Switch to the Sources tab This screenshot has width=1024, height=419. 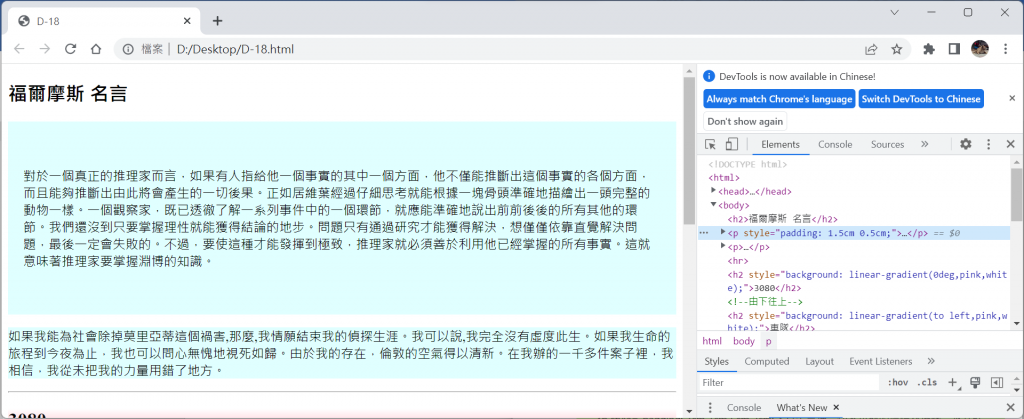point(888,144)
